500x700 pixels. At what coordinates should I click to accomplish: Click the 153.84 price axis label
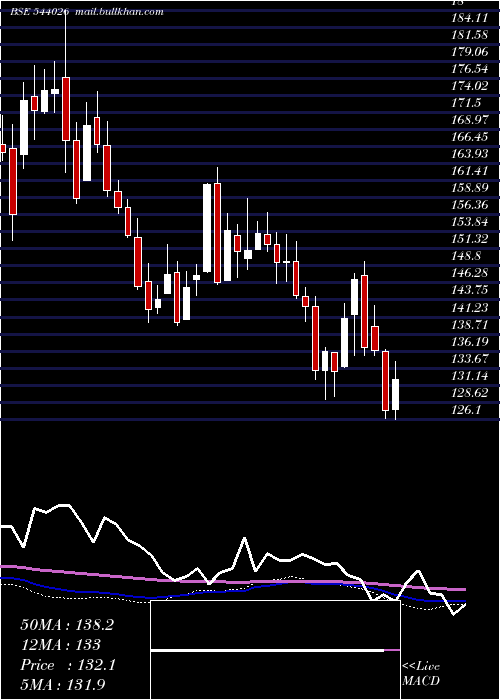click(x=470, y=222)
